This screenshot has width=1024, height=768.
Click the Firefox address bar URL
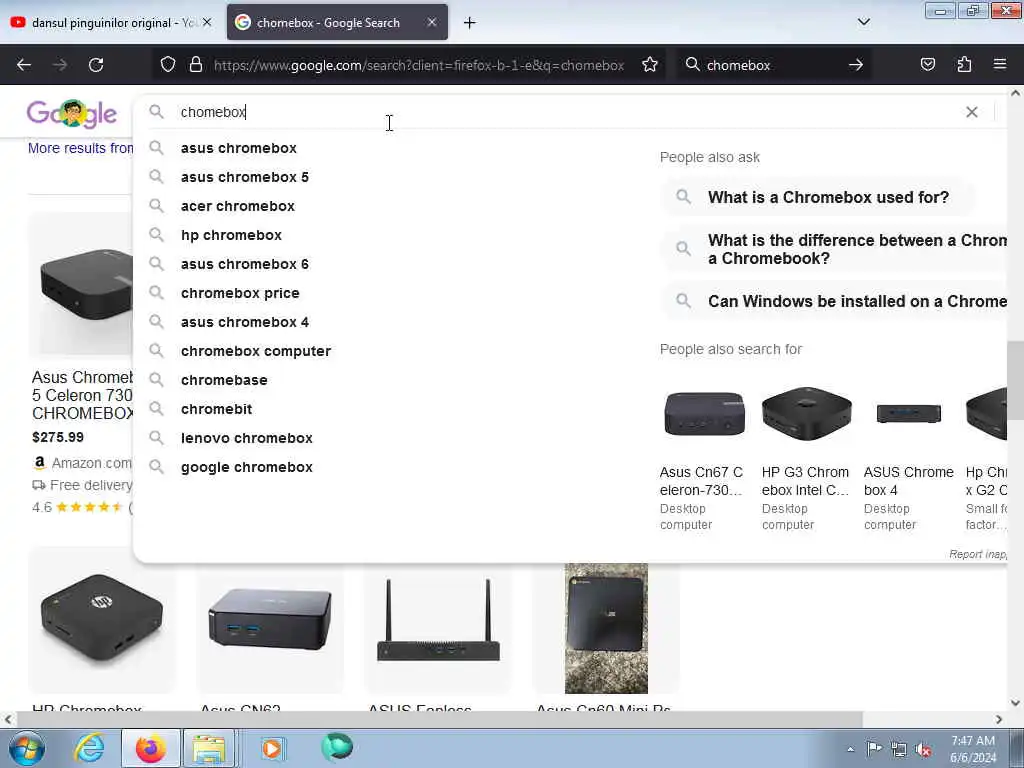point(419,65)
